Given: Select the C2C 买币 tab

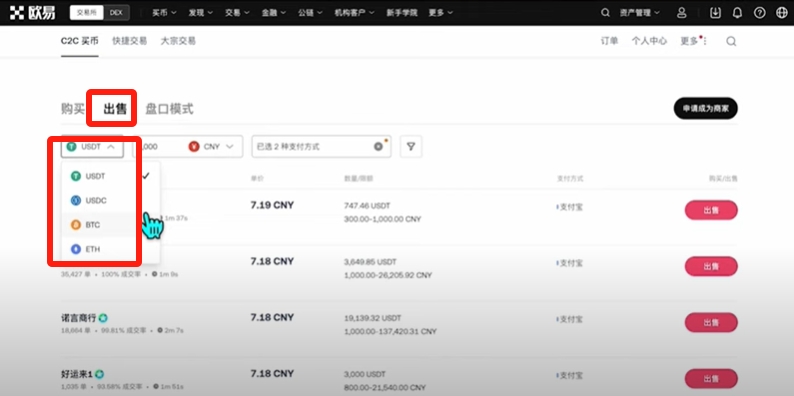Looking at the screenshot, I should point(80,41).
